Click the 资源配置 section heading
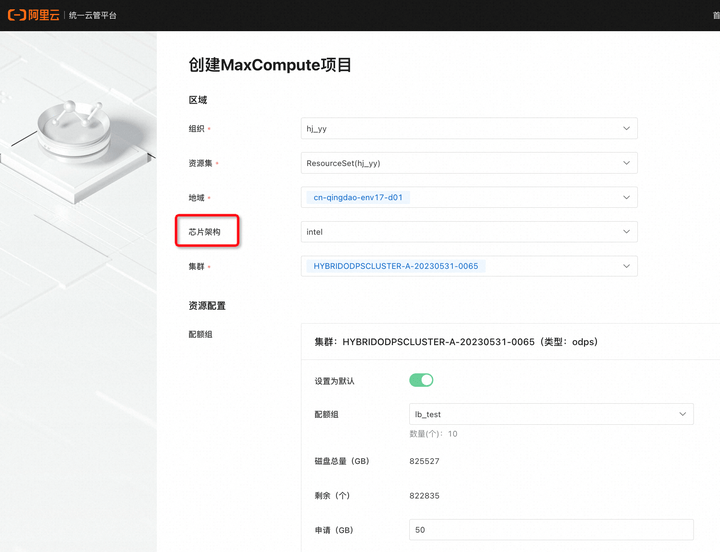Viewport: 720px width, 552px height. pos(207,306)
